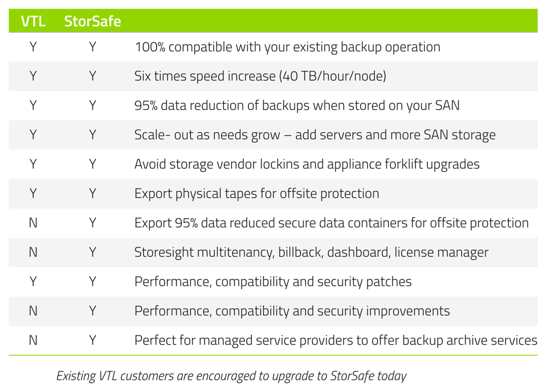The height and width of the screenshot is (391, 550).
Task: Click VTL 'N' for managed service providers row
Action: 33,340
